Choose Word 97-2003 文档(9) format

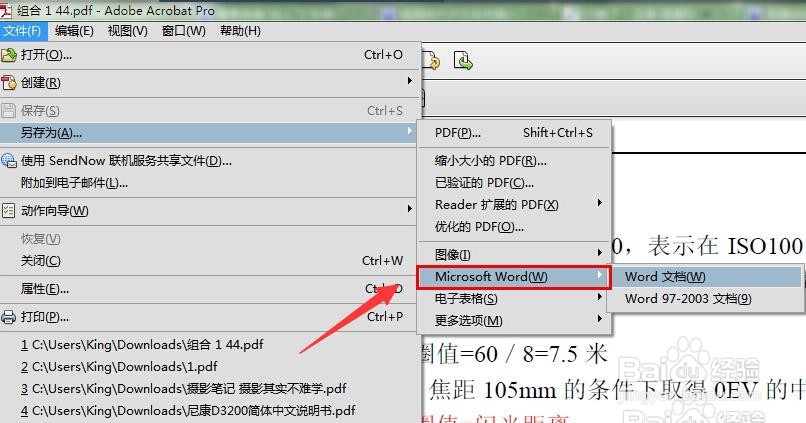tap(705, 299)
